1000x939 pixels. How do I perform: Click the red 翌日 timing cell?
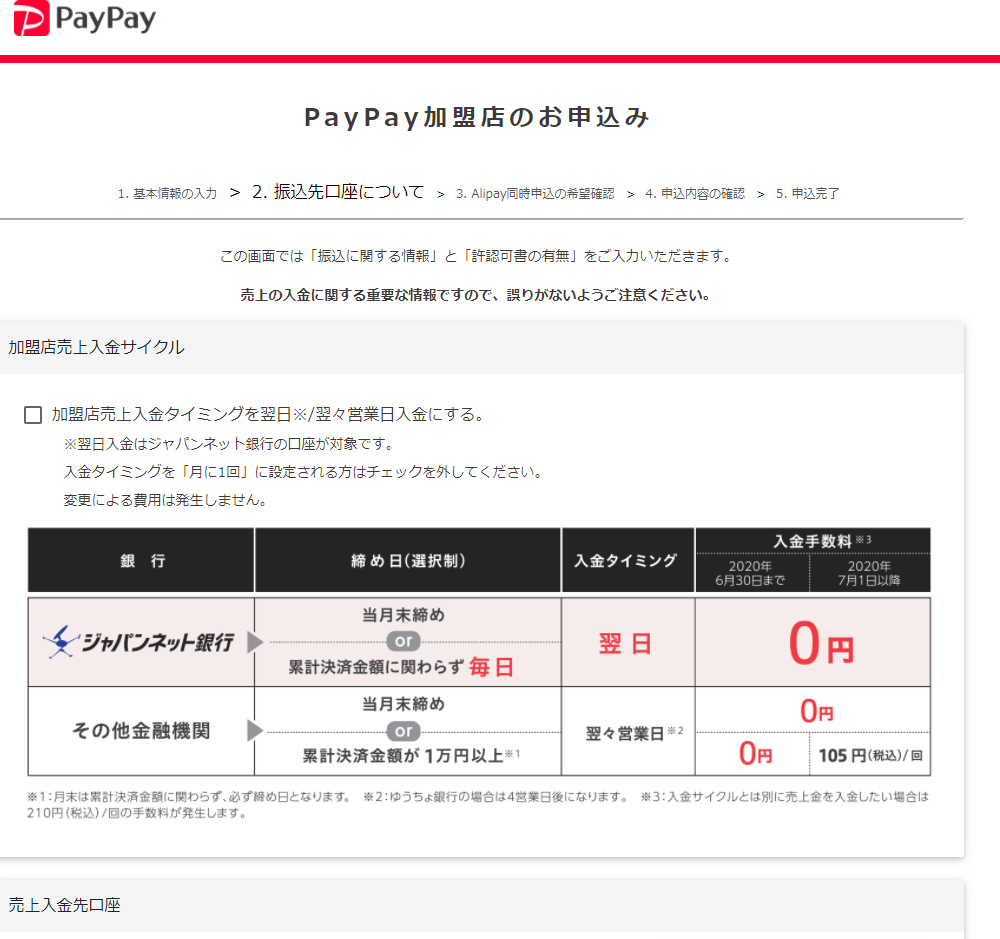[x=628, y=641]
